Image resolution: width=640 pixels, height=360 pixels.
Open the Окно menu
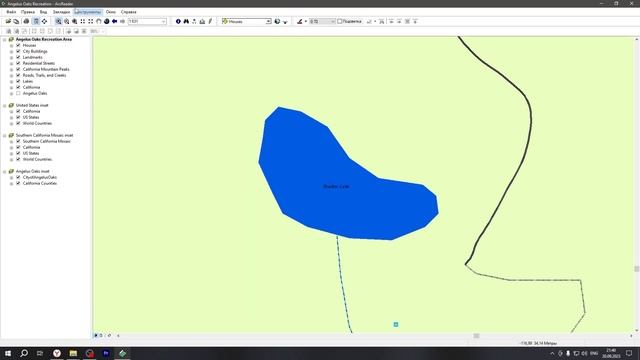111,12
